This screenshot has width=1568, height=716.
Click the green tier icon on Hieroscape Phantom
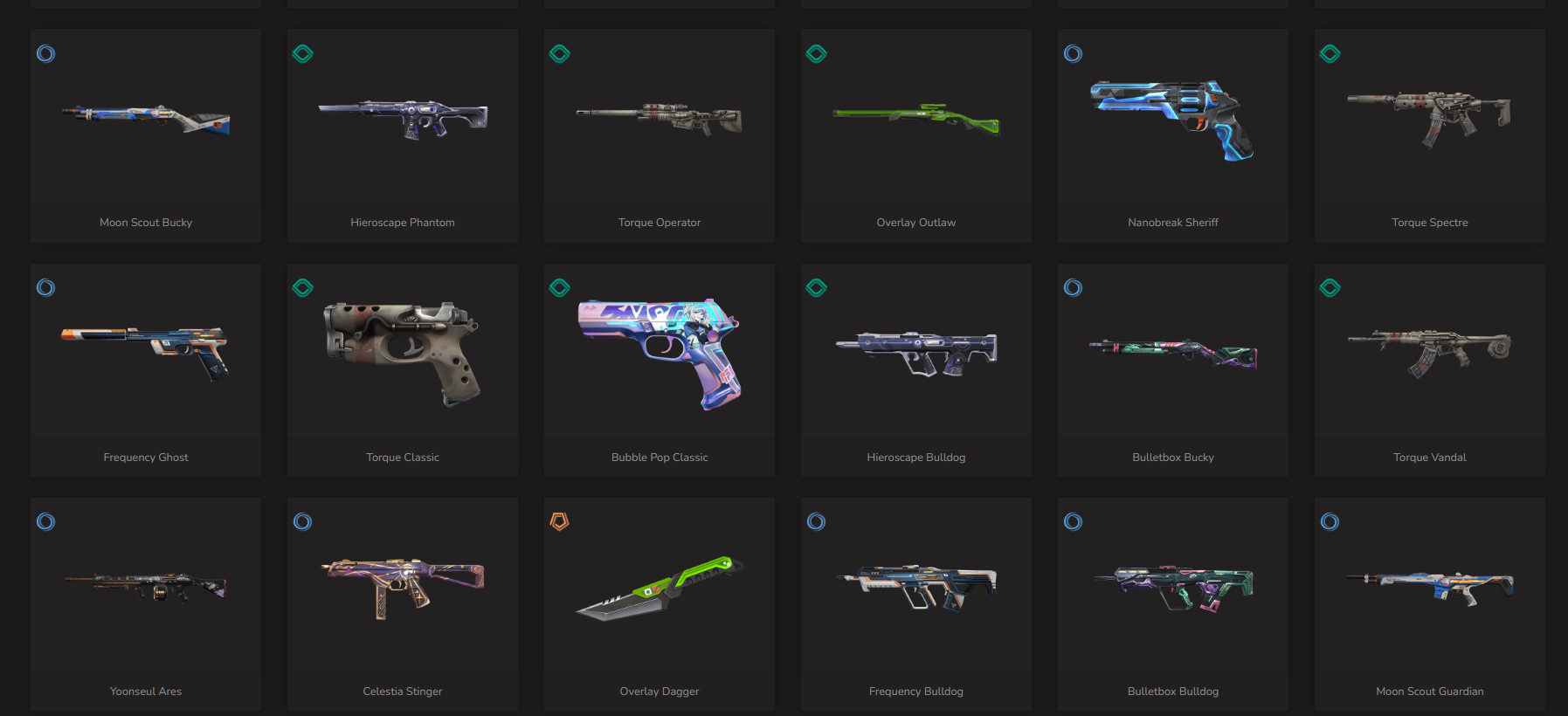point(302,54)
